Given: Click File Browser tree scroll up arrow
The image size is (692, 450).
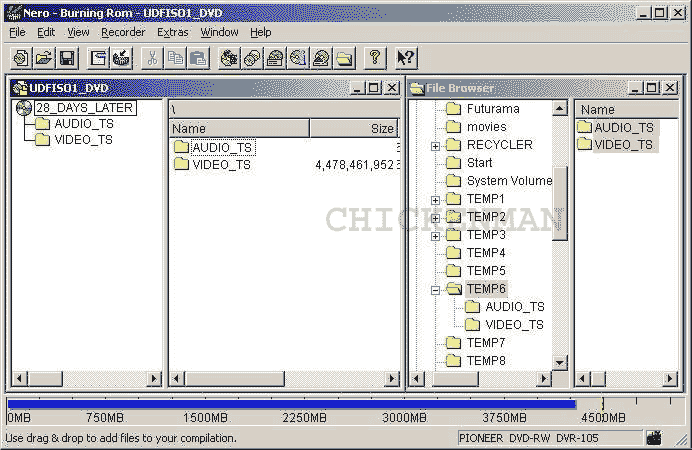Looking at the screenshot, I should 560,108.
